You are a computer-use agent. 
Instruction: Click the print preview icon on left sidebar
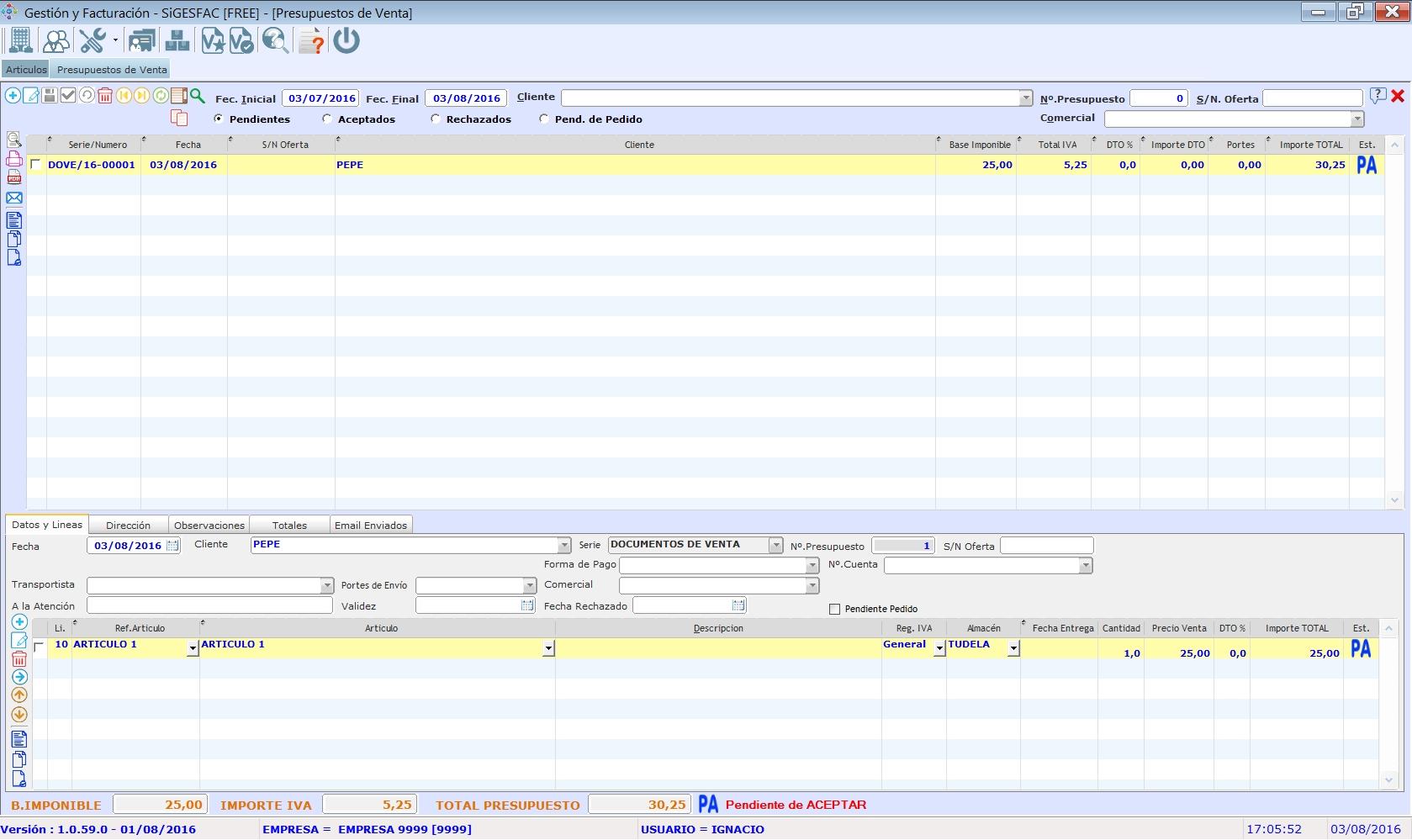pyautogui.click(x=14, y=140)
